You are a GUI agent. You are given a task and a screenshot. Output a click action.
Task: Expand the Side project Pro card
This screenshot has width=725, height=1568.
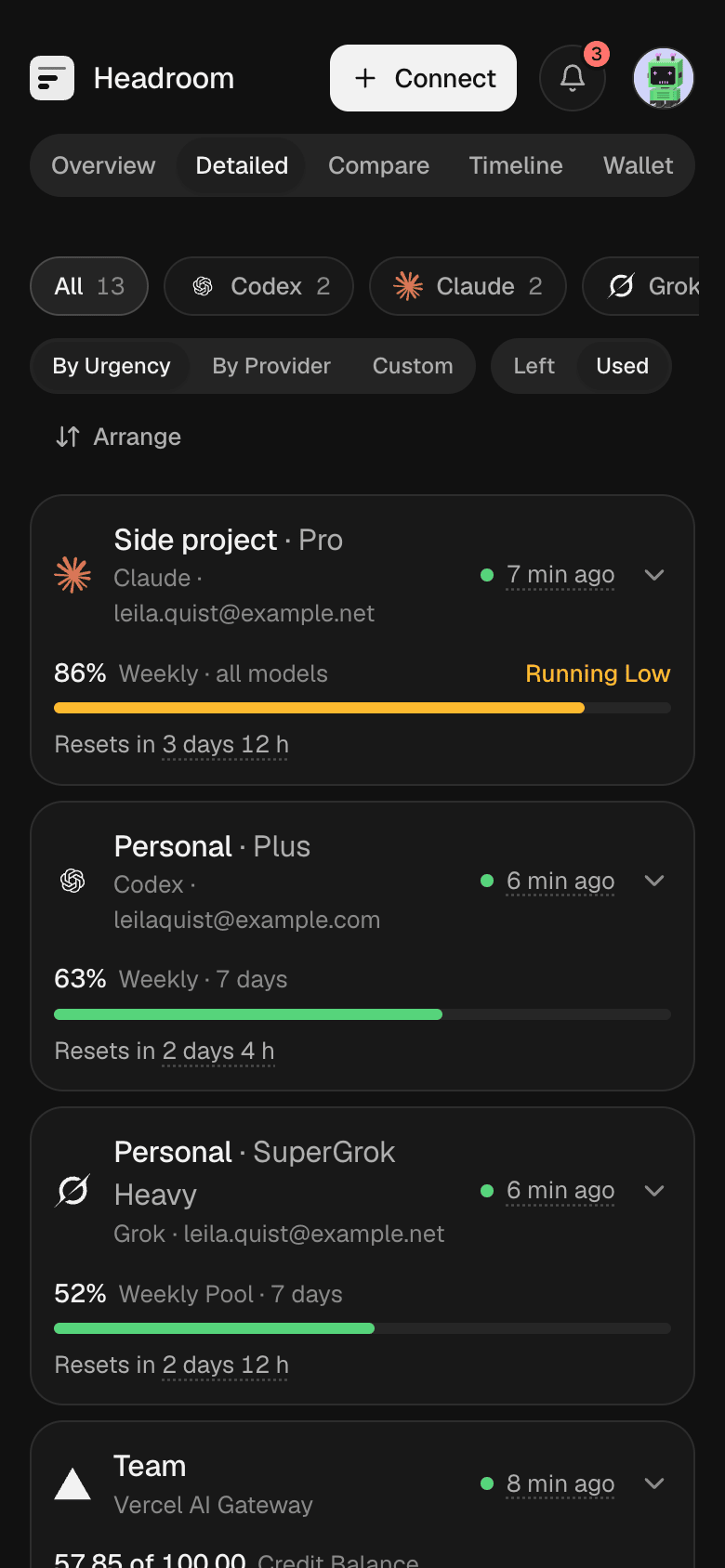point(654,575)
